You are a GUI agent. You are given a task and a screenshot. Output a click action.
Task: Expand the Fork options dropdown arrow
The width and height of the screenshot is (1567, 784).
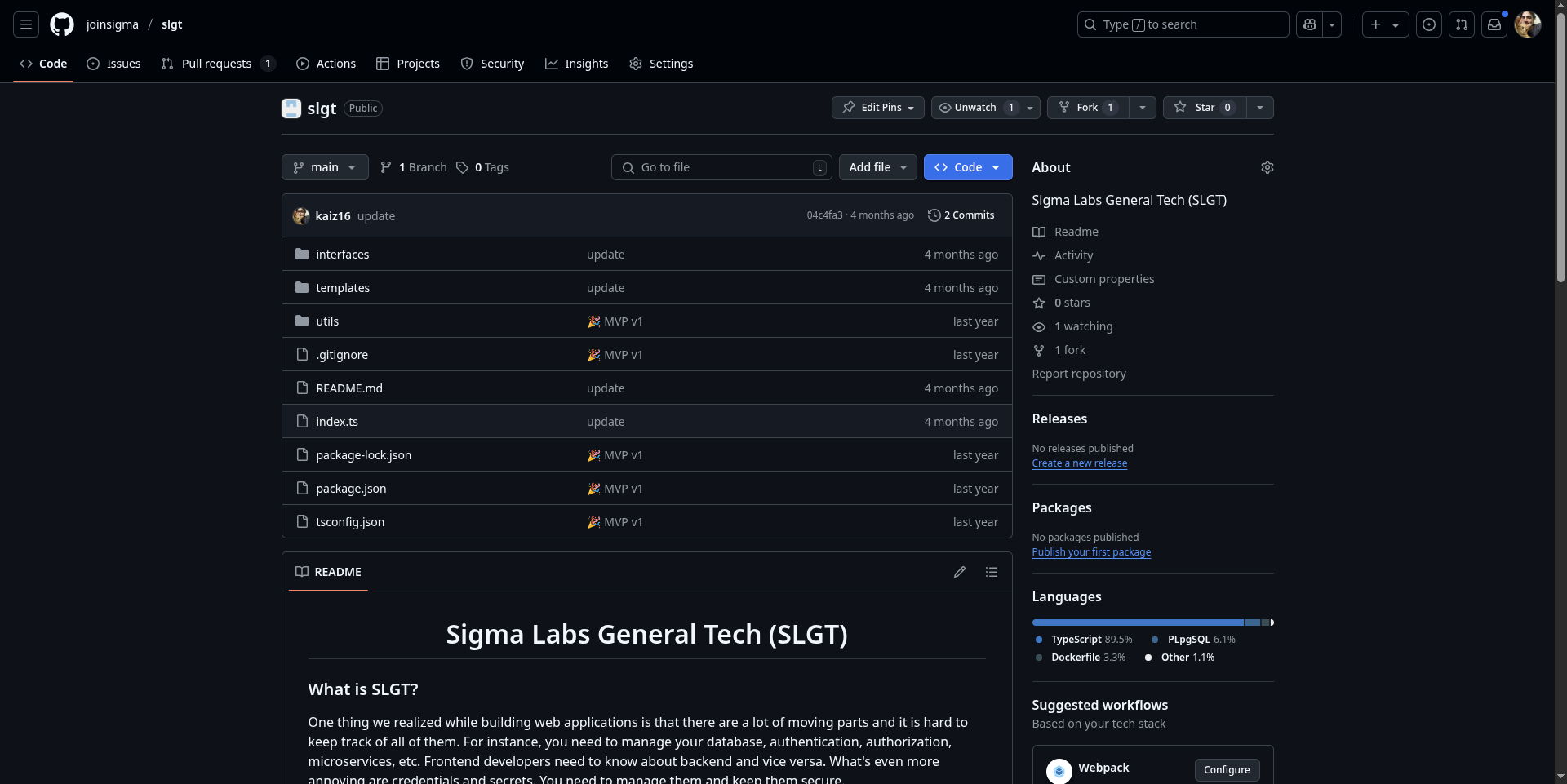coord(1143,108)
